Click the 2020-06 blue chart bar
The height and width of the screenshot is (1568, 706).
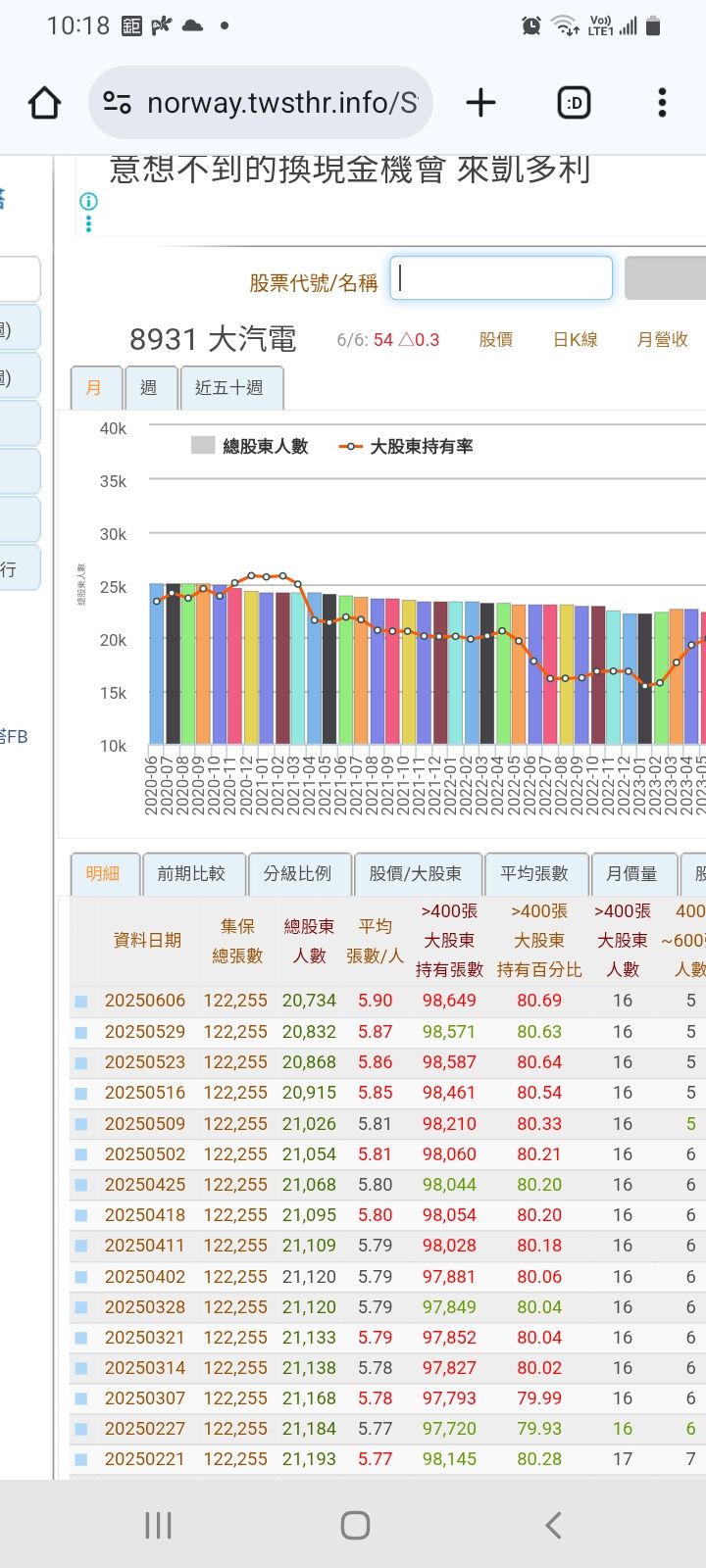coord(156,666)
